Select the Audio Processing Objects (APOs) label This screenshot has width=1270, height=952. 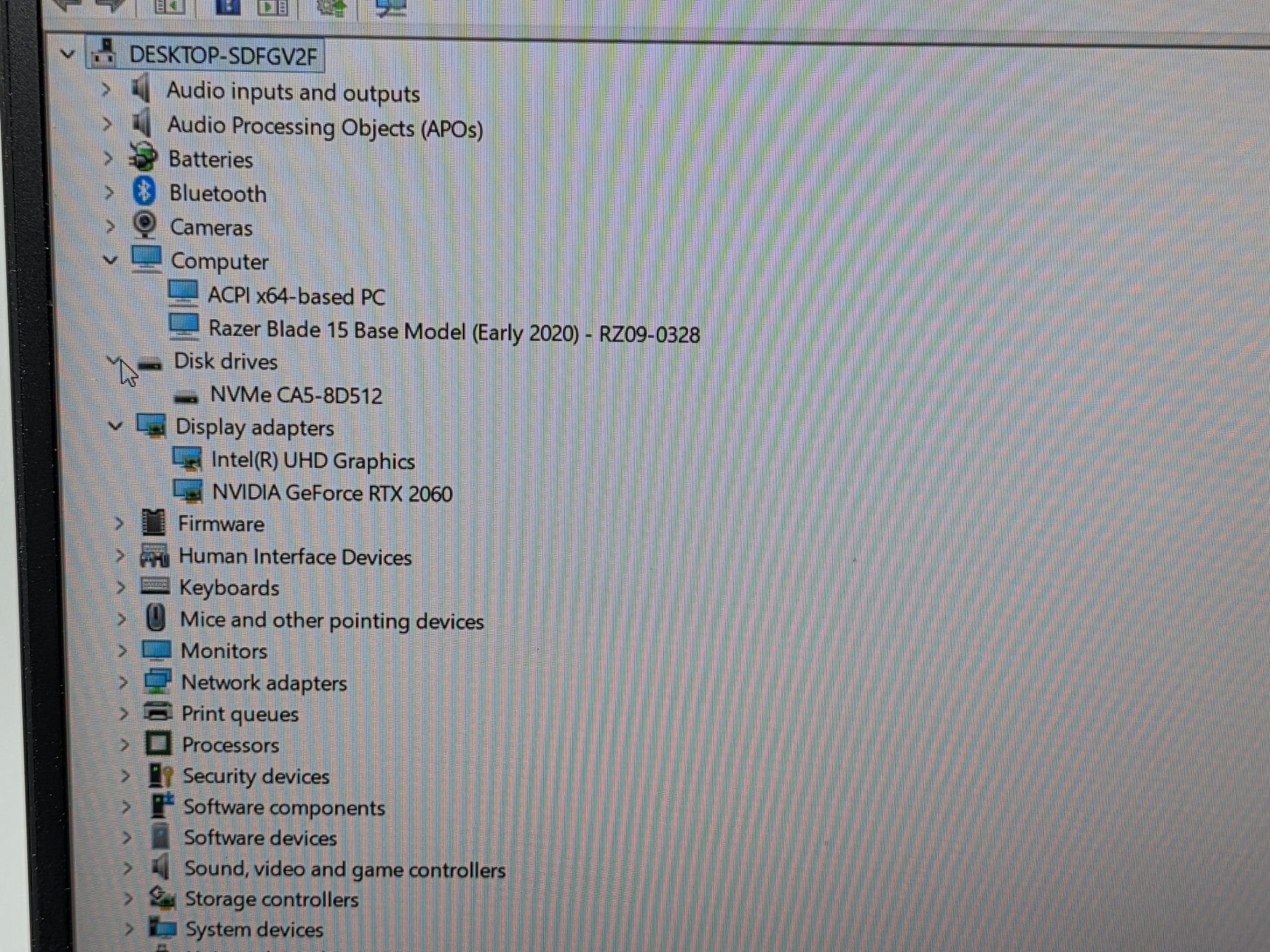325,127
